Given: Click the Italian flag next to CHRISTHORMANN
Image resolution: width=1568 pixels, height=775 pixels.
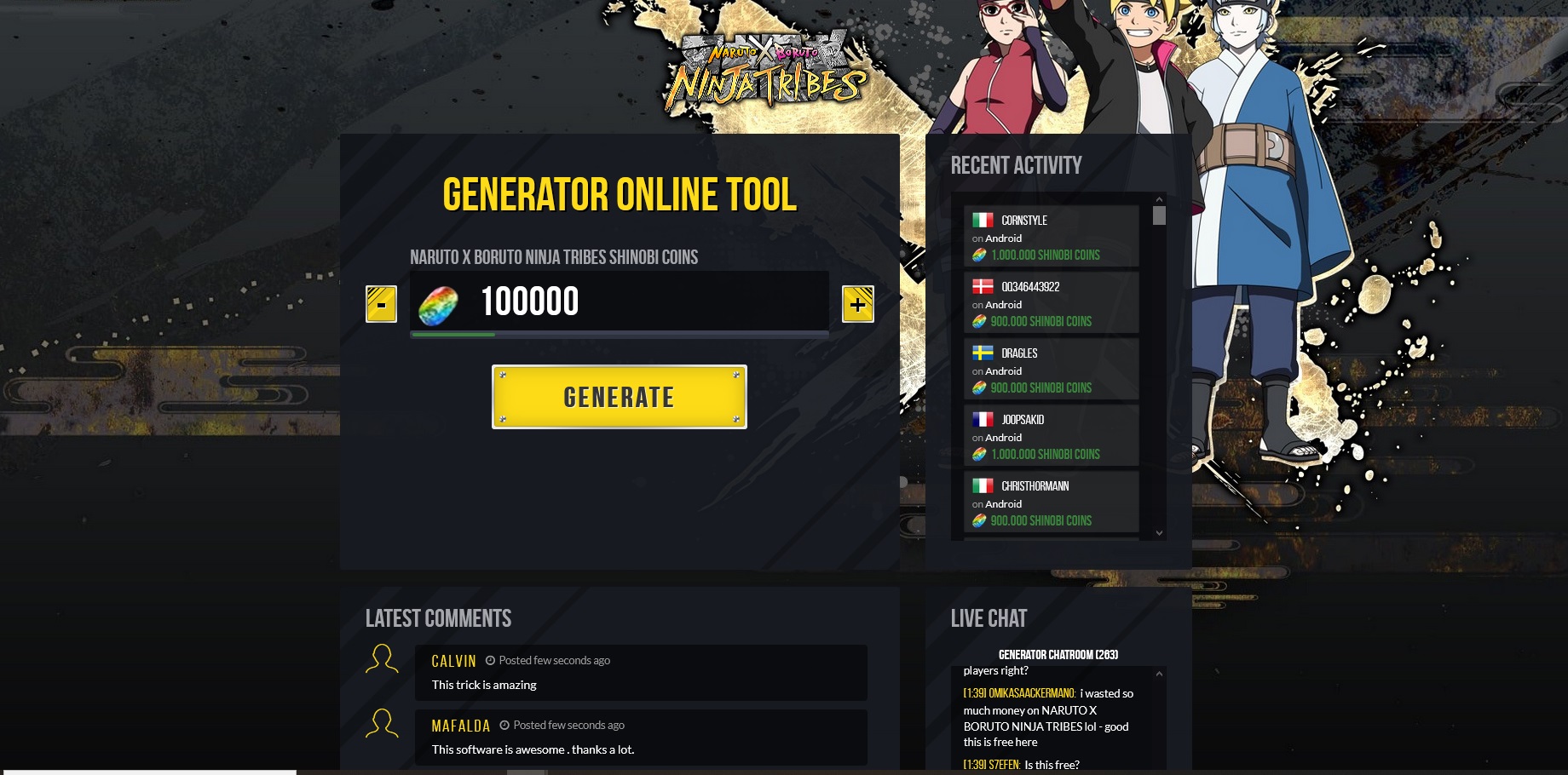Looking at the screenshot, I should (983, 485).
